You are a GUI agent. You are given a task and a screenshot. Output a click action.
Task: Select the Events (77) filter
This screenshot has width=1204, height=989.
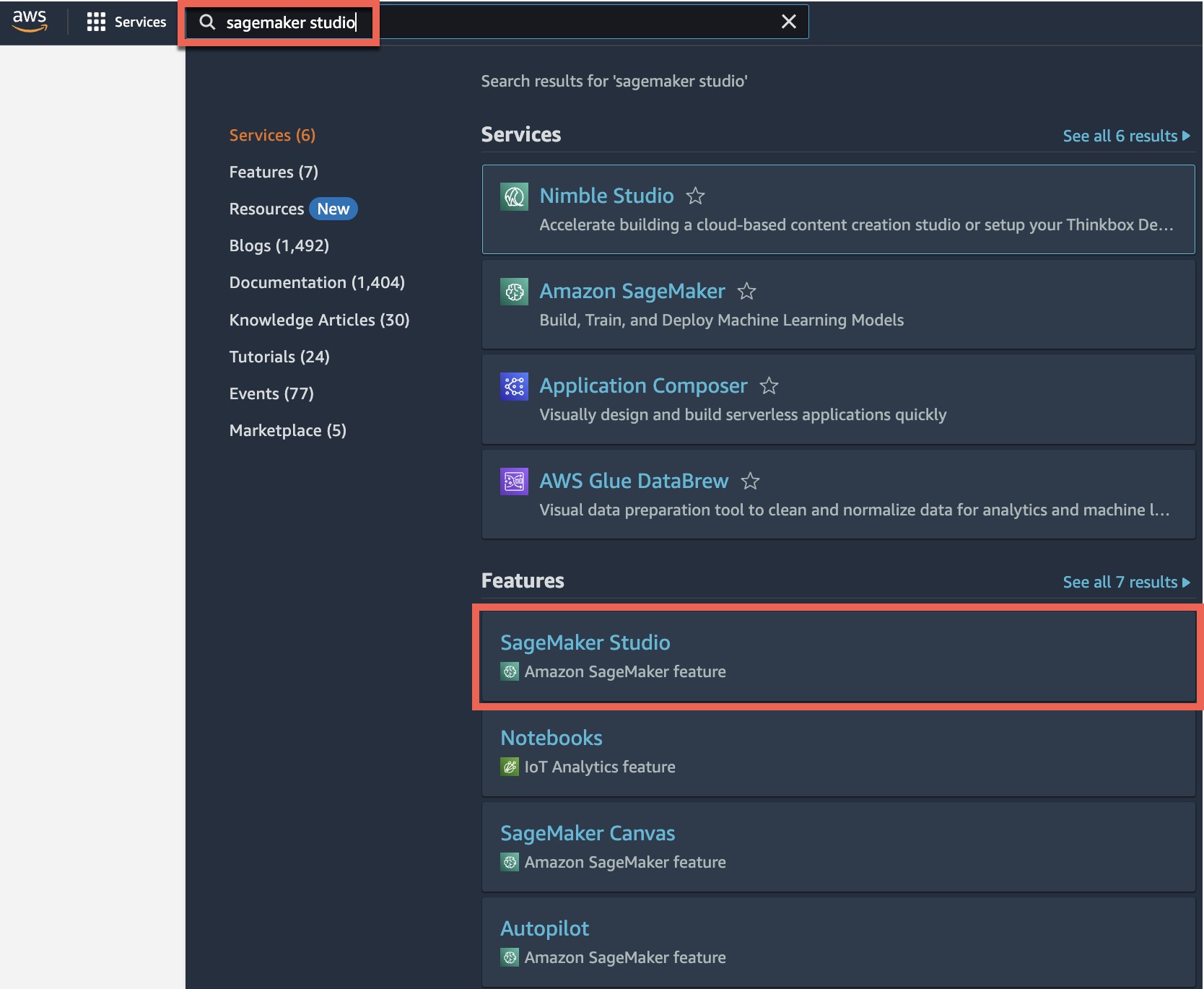pyautogui.click(x=271, y=393)
